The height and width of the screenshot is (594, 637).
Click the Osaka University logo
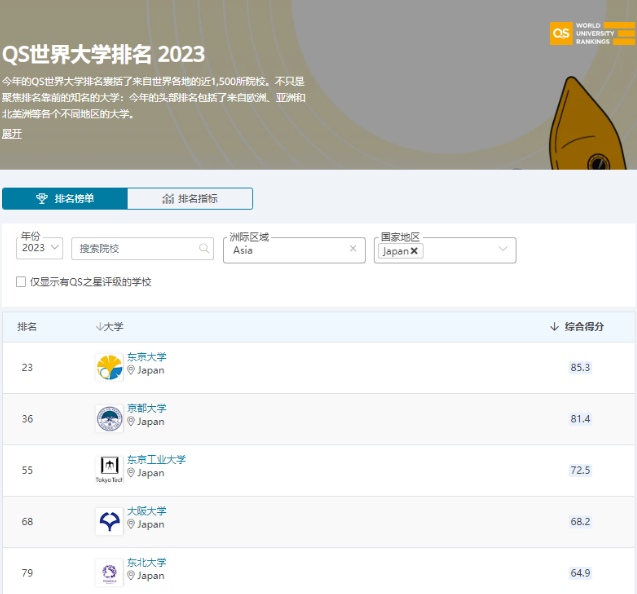109,521
